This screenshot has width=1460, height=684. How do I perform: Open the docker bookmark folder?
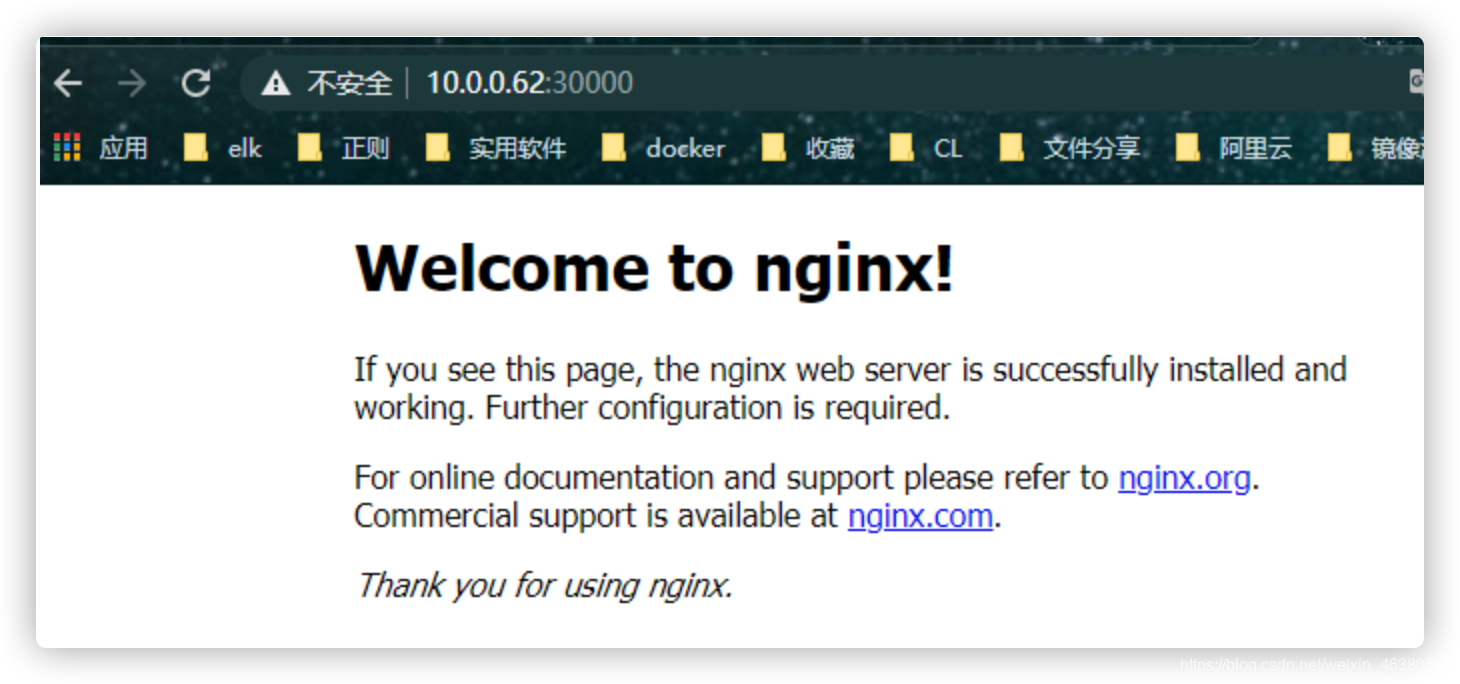pos(664,148)
